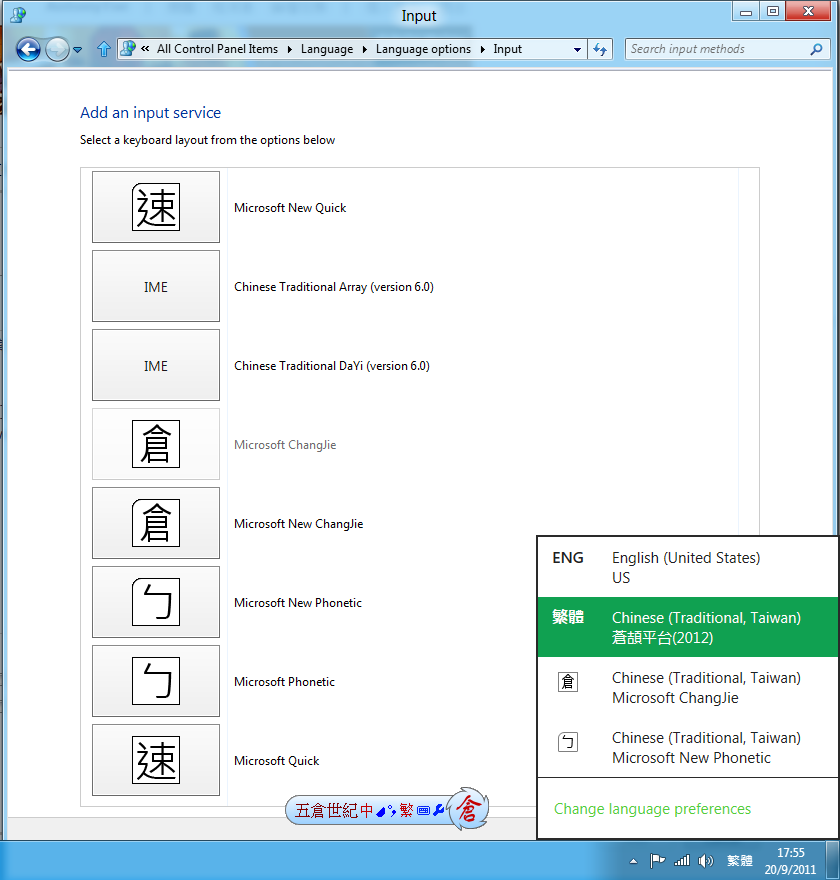Open network signal icon in tray
The image size is (840, 880).
coord(682,860)
